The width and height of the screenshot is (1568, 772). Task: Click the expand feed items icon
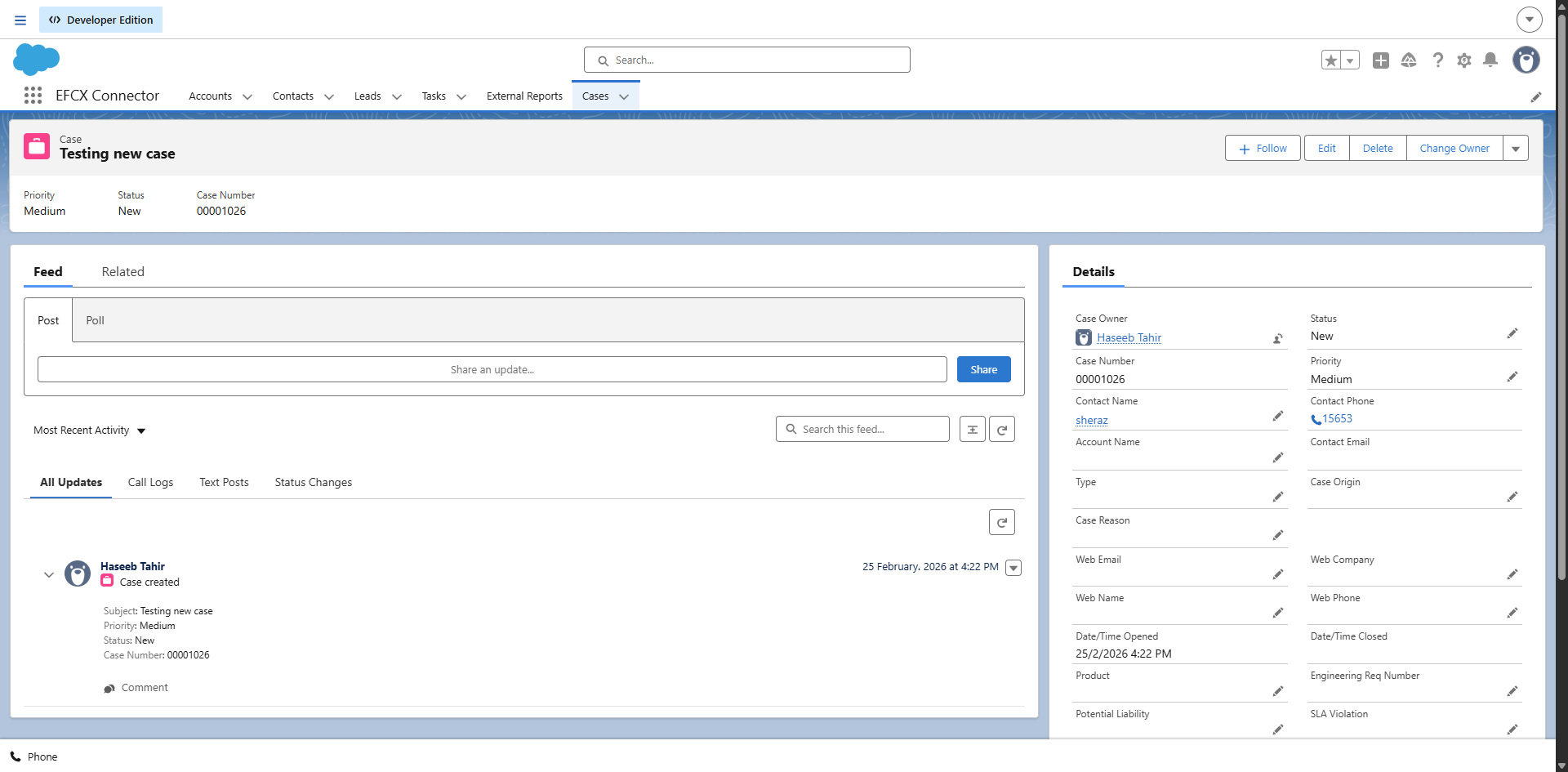tap(973, 429)
